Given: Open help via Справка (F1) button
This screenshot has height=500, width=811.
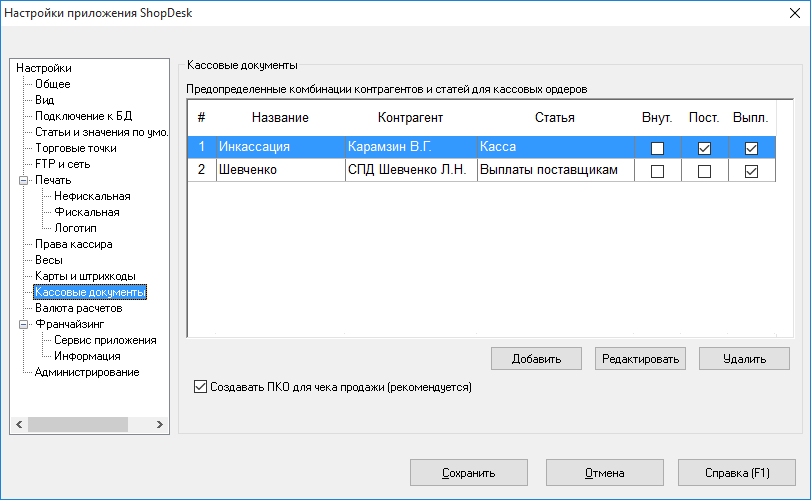Looking at the screenshot, I should 737,473.
